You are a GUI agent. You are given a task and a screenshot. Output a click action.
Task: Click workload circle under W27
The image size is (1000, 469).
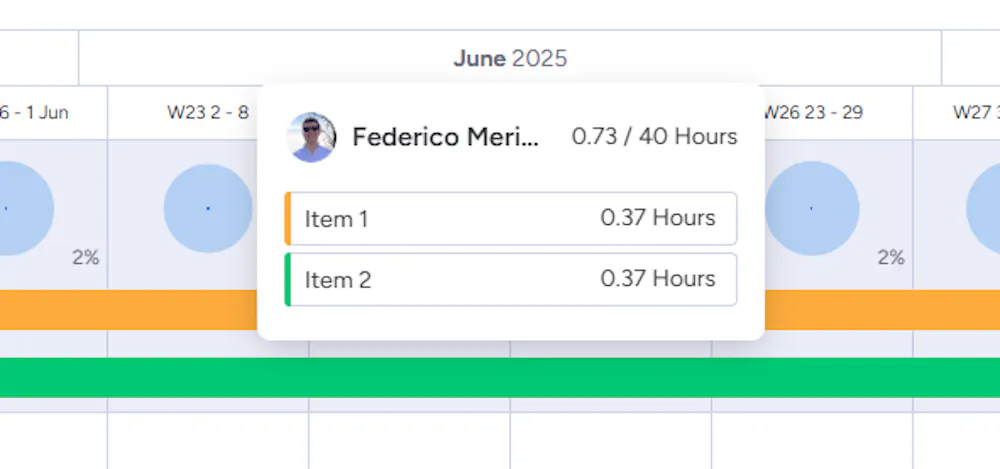[985, 208]
